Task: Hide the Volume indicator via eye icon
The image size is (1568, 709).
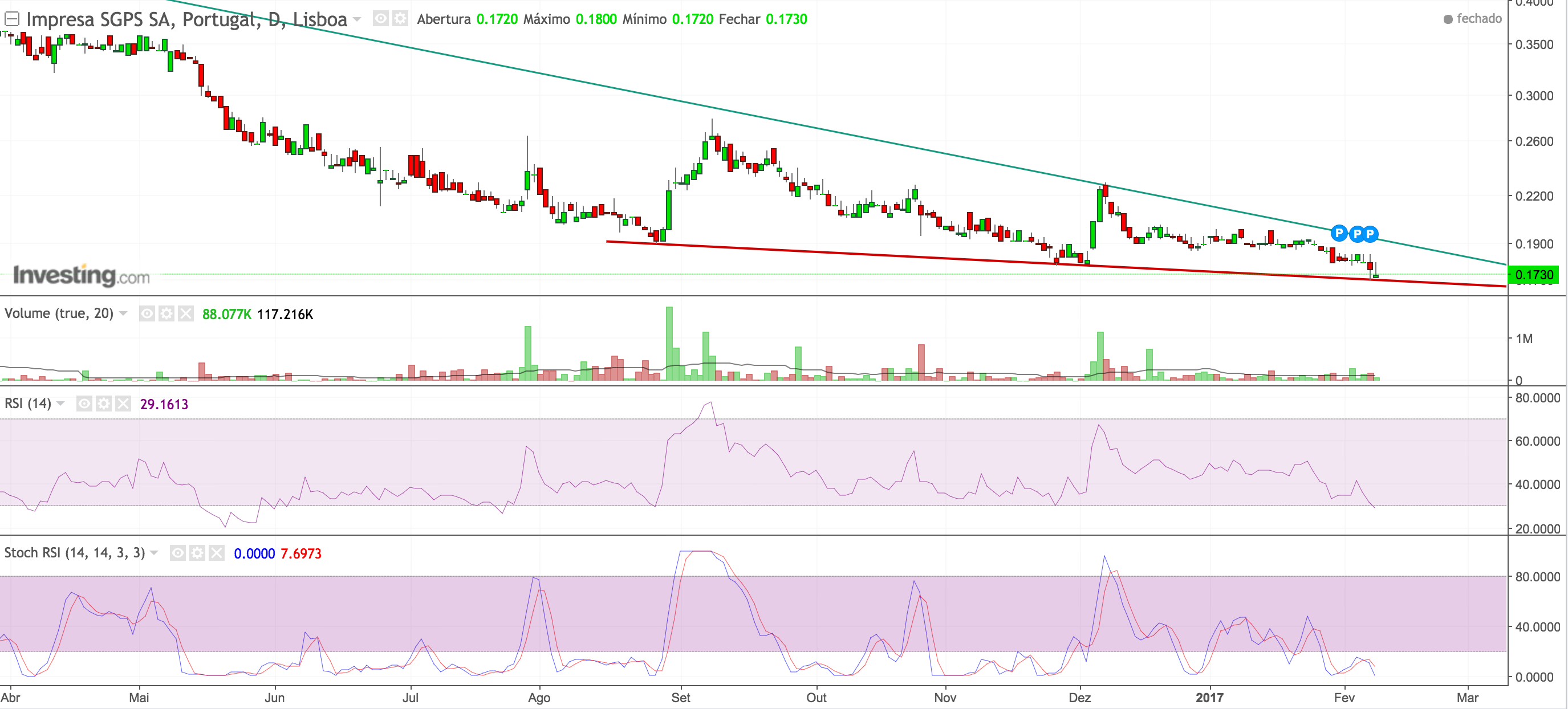Action: click(x=147, y=313)
